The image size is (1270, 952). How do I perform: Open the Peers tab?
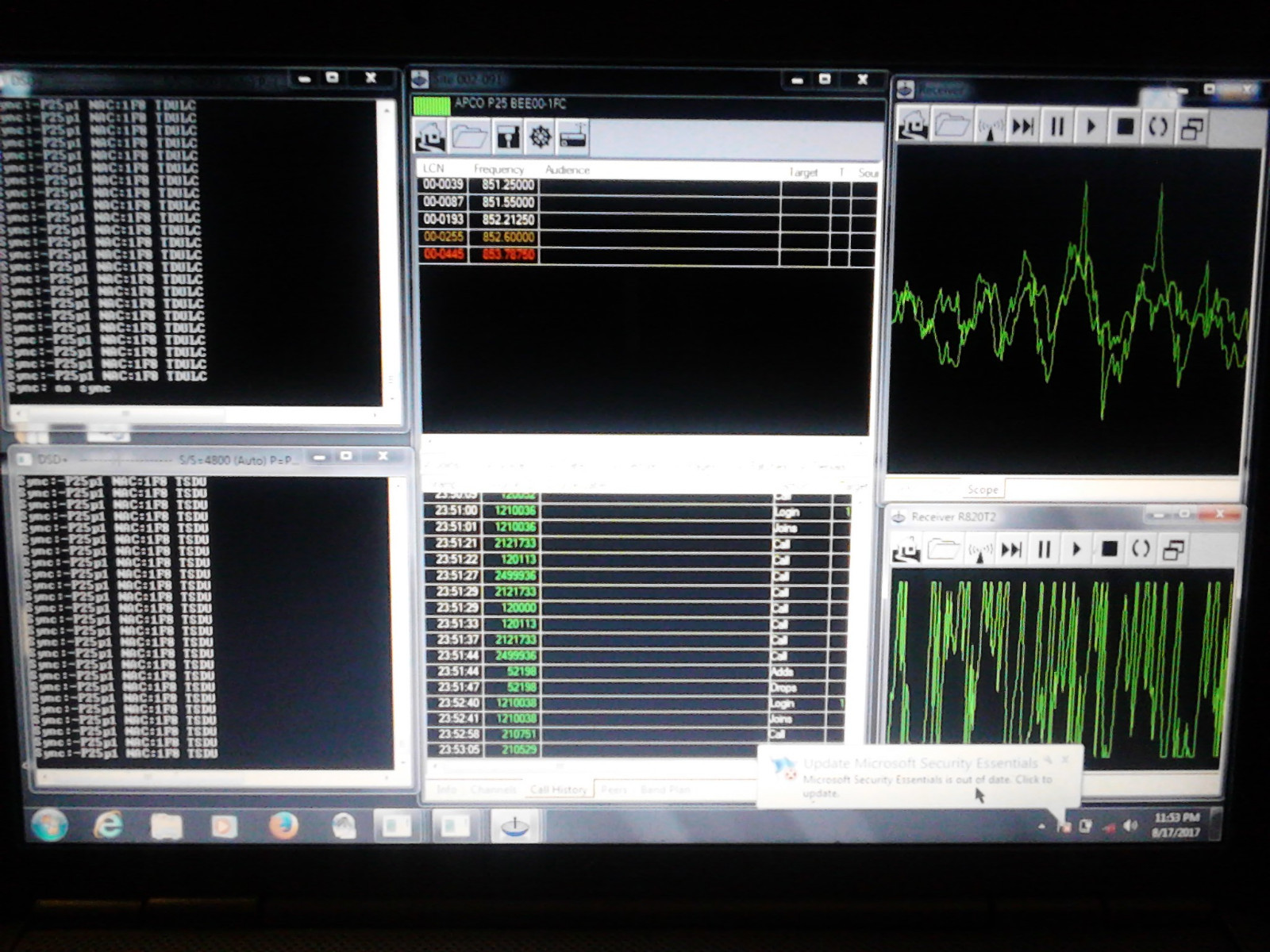pyautogui.click(x=615, y=789)
